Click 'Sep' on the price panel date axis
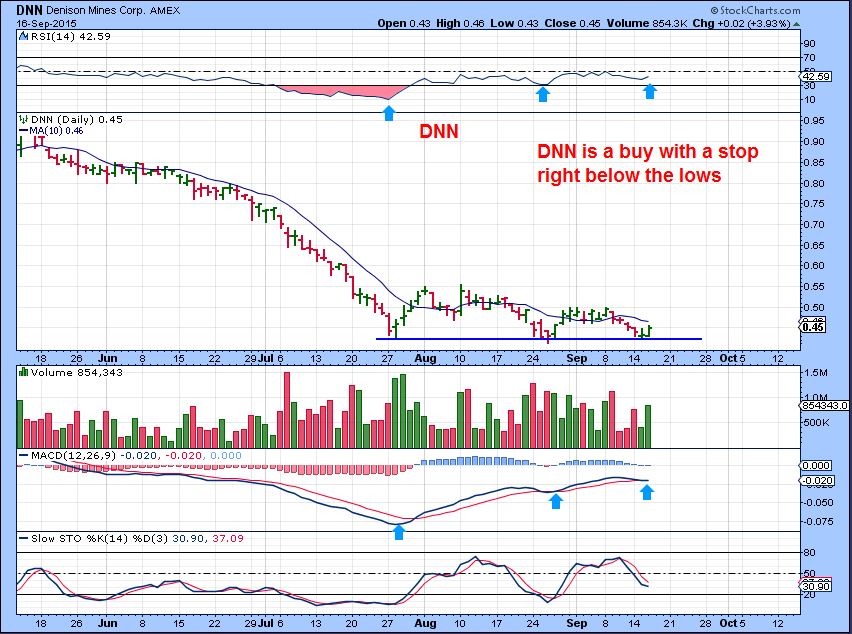 click(x=577, y=359)
